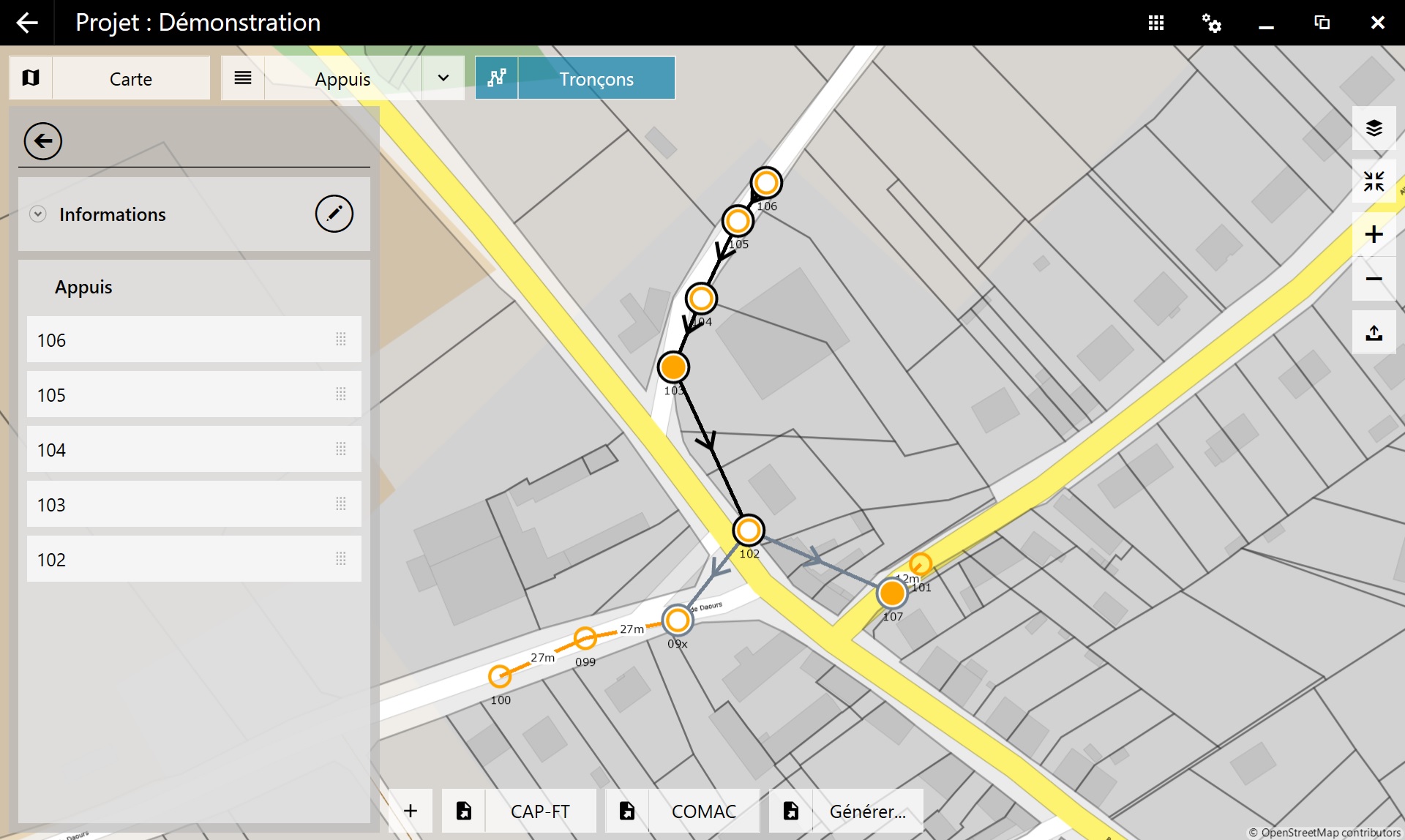Screen dimensions: 1405x840
Task: Select appui 104 in the list
Action: 194,449
